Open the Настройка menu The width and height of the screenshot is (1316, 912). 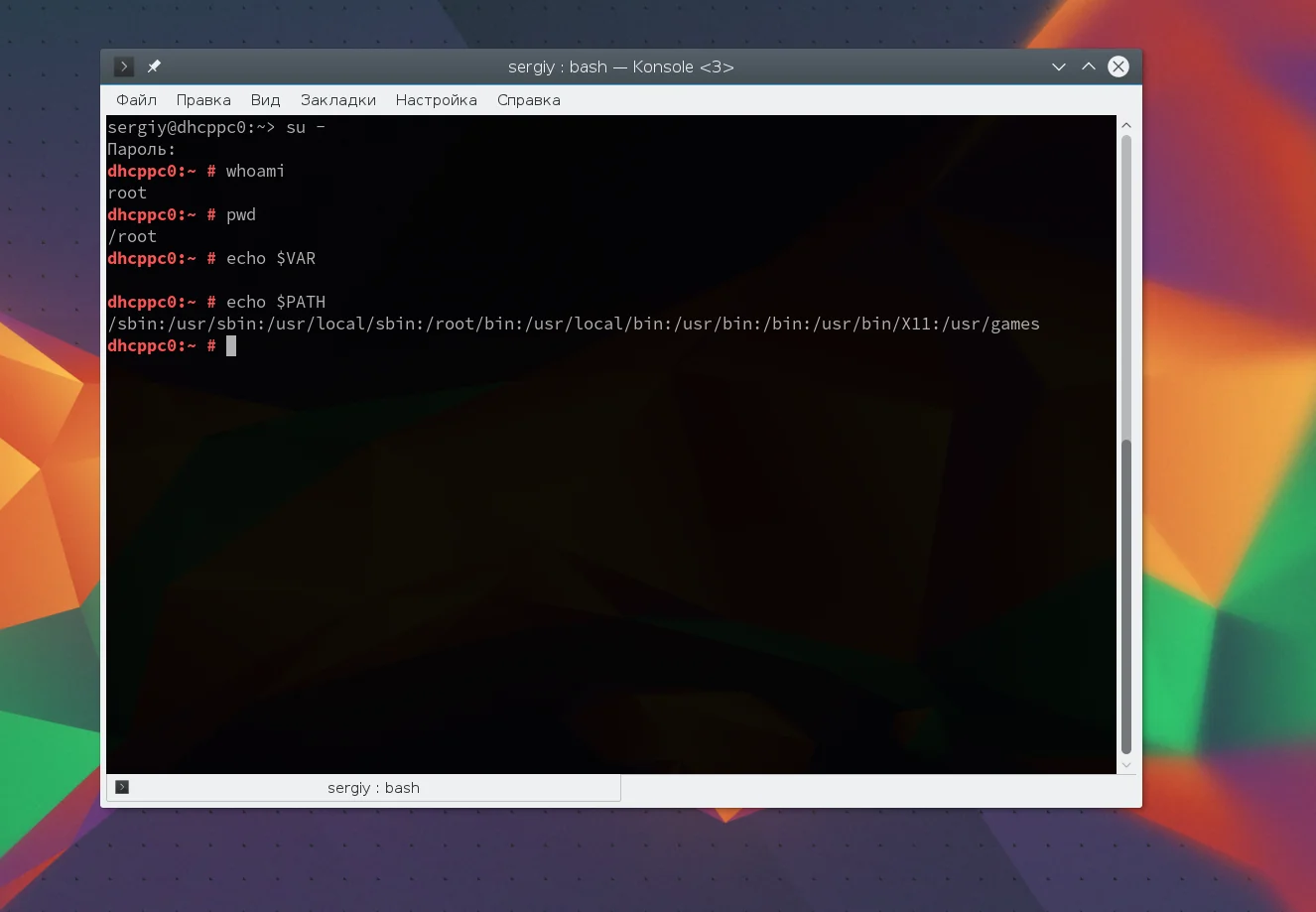click(x=437, y=100)
